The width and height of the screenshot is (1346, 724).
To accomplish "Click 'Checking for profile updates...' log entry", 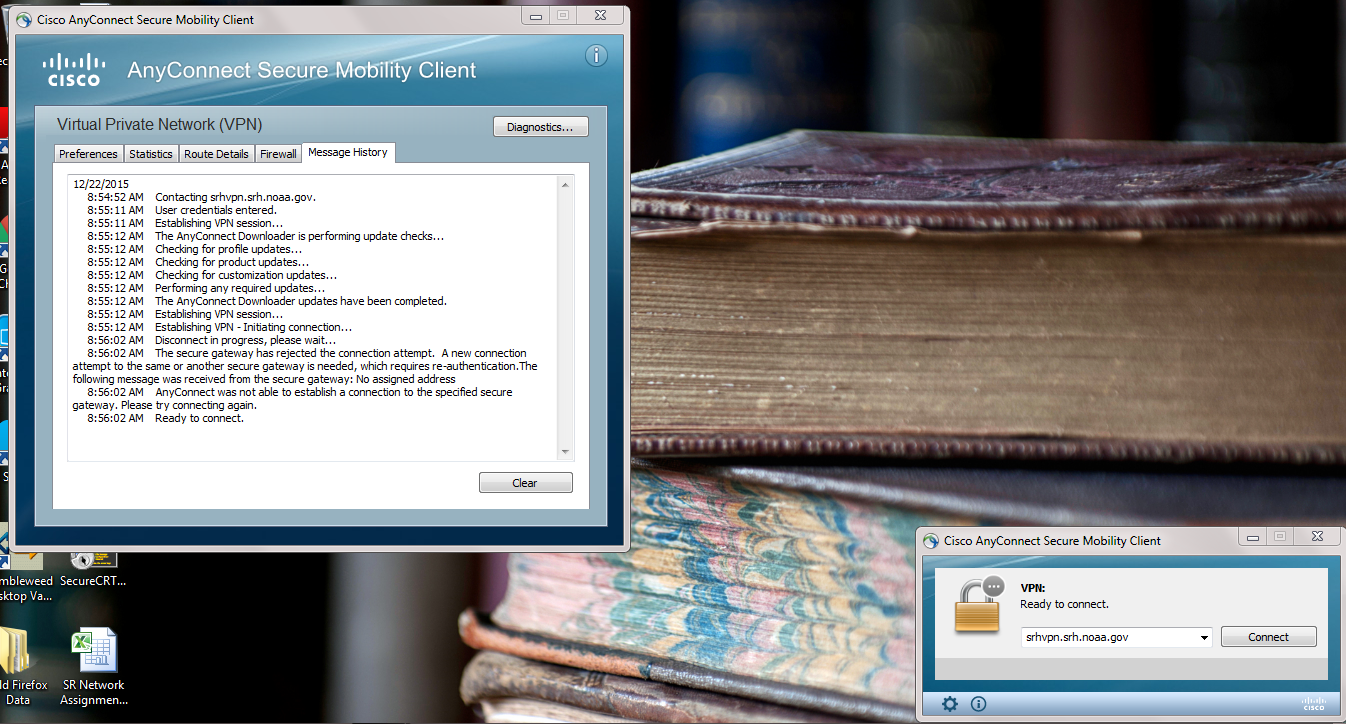I will [228, 249].
